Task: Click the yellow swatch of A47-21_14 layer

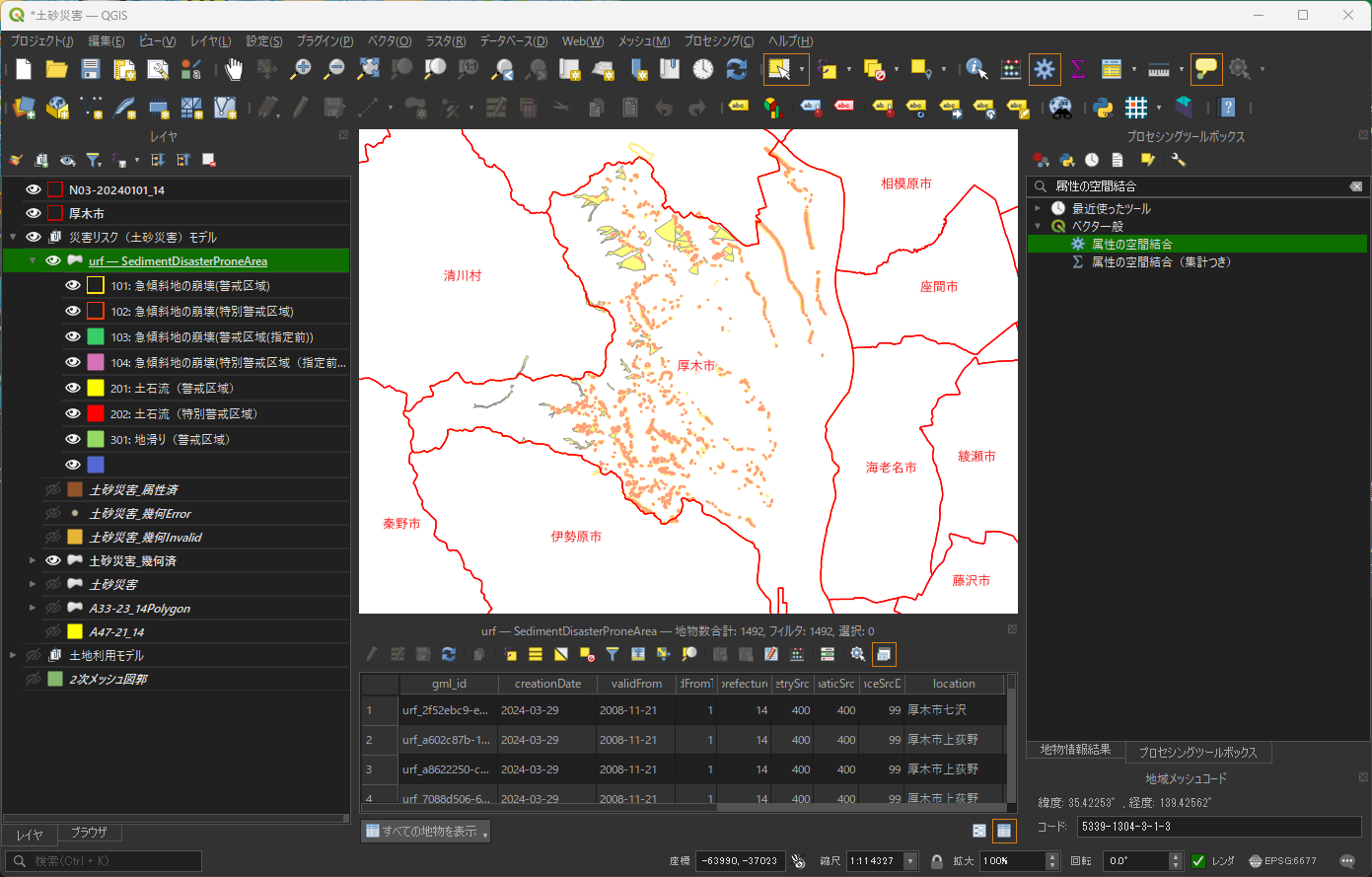Action: [x=75, y=631]
